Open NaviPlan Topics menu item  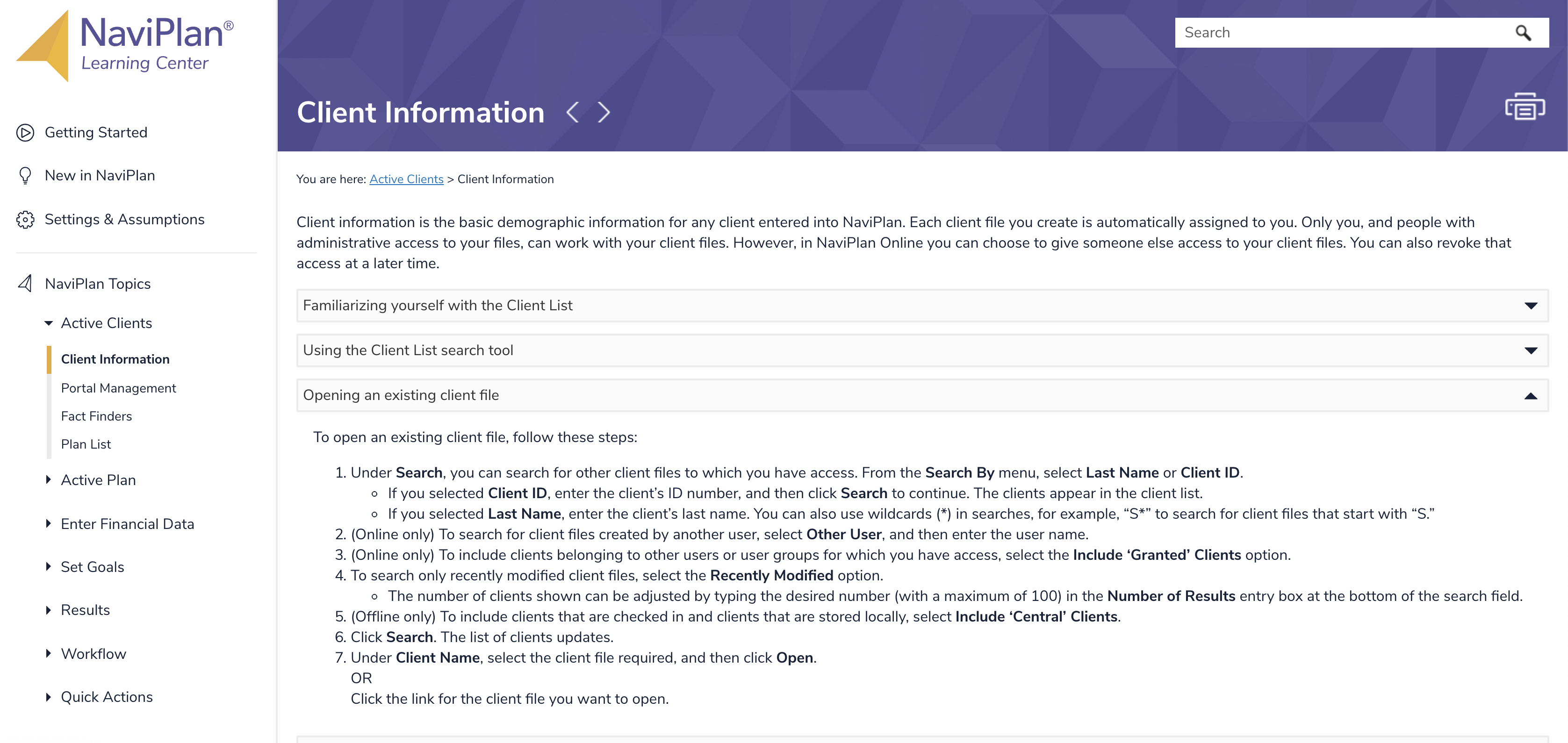coord(98,284)
